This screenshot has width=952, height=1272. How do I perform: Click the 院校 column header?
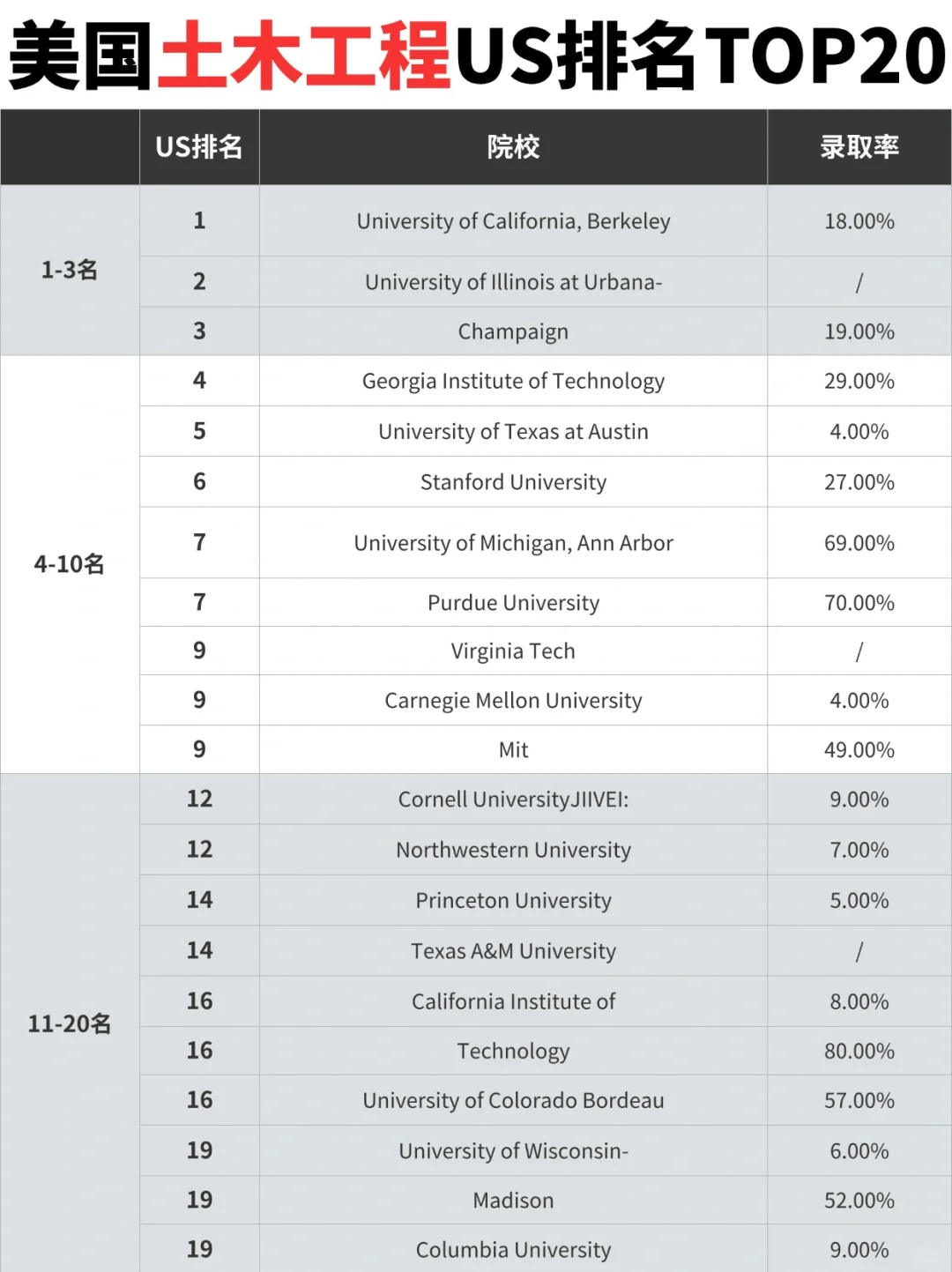(x=513, y=147)
